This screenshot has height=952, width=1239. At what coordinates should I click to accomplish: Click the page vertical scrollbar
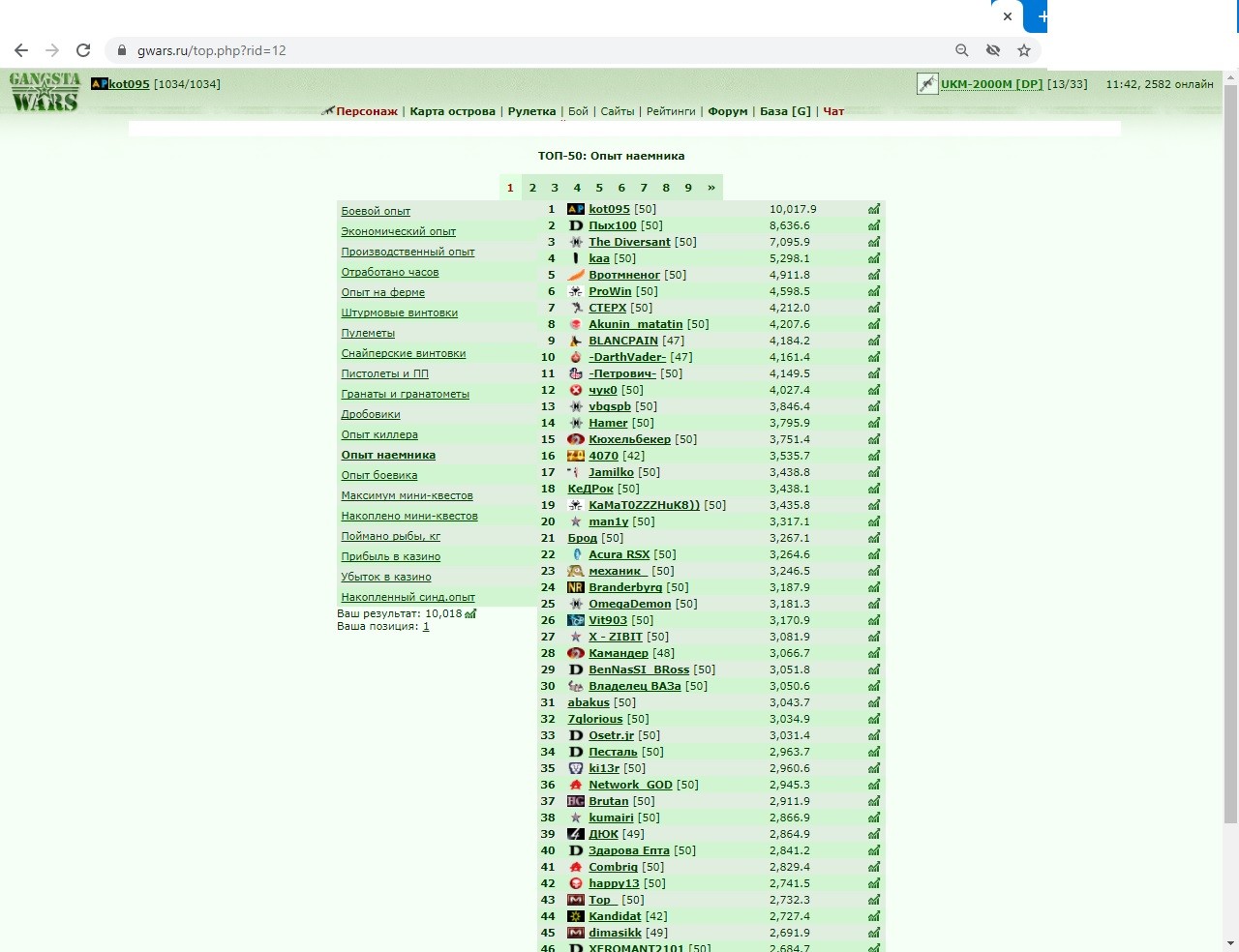[x=1230, y=453]
